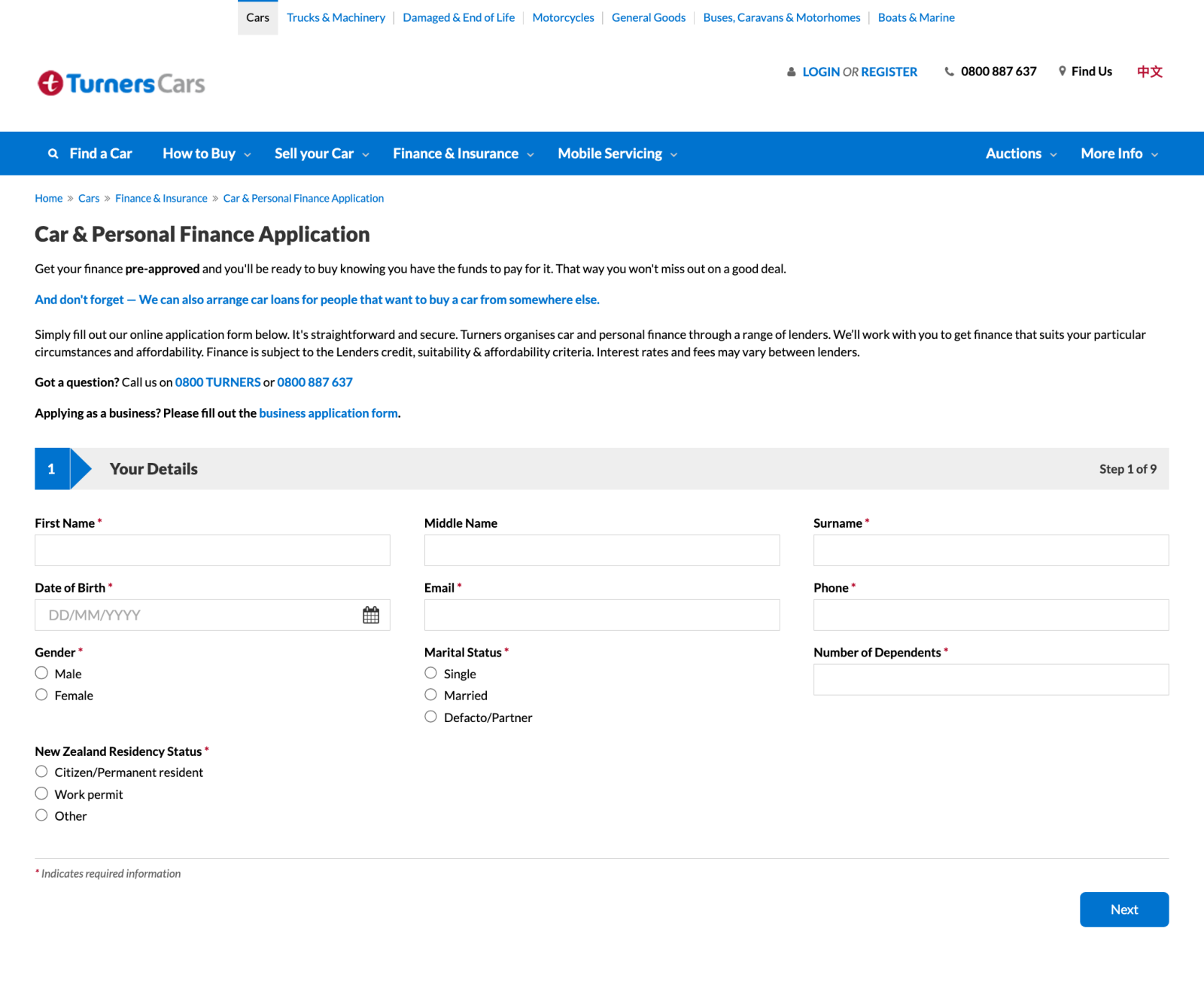The width and height of the screenshot is (1204, 984).
Task: Expand the Finance & Insurance menu
Action: pos(464,154)
